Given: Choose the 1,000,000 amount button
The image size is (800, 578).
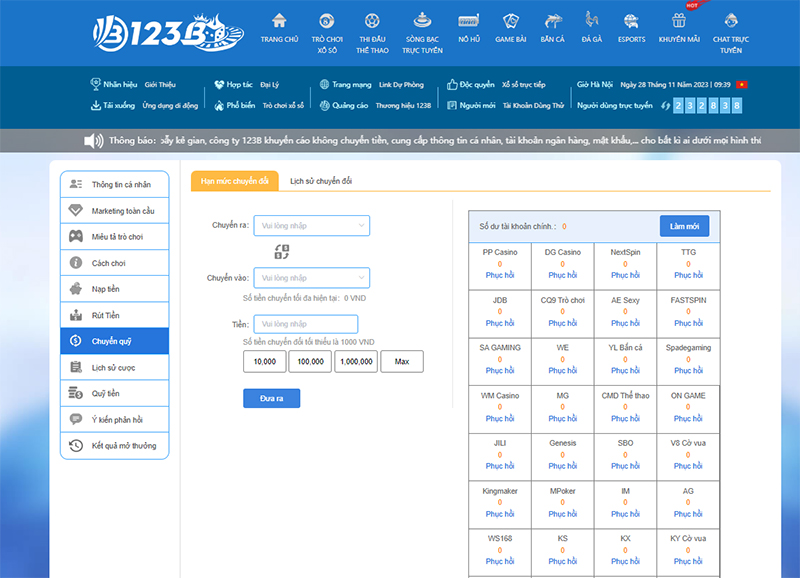Looking at the screenshot, I should point(356,361).
